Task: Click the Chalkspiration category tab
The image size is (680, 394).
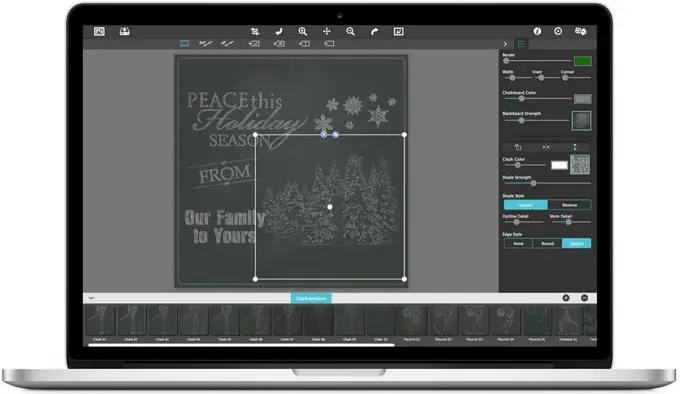Action: (311, 298)
